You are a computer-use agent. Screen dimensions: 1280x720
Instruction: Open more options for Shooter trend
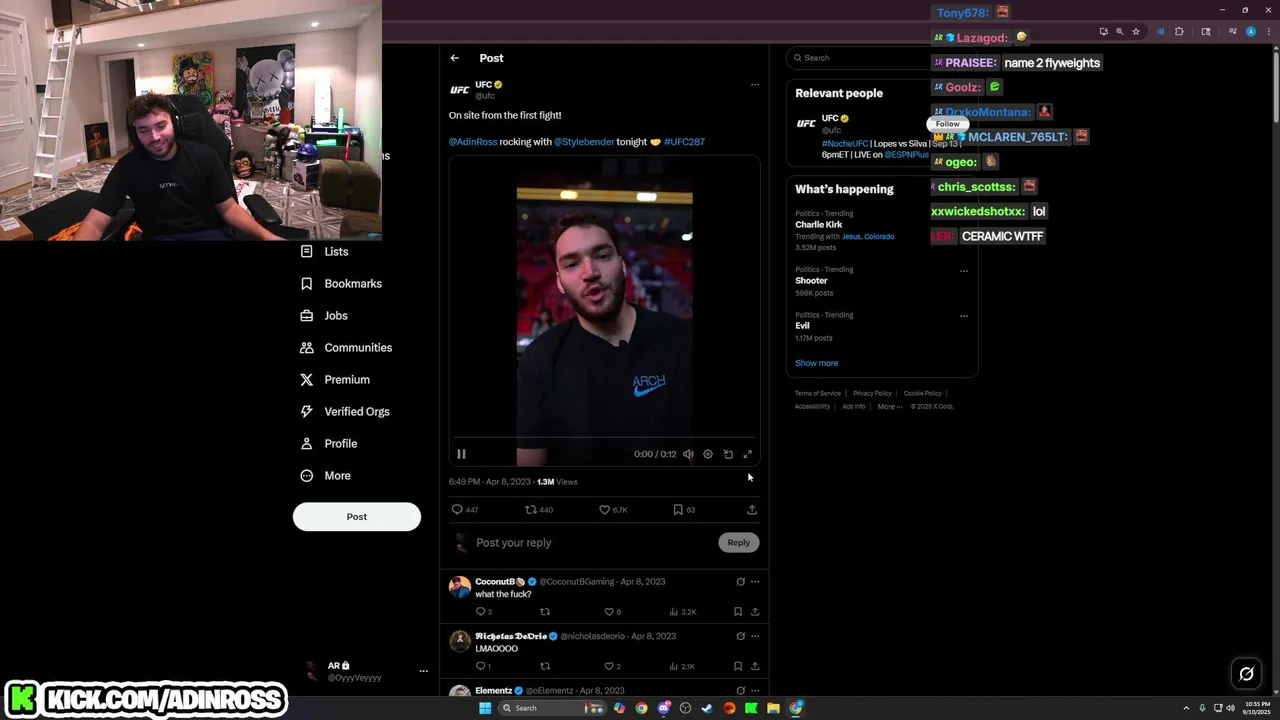964,270
